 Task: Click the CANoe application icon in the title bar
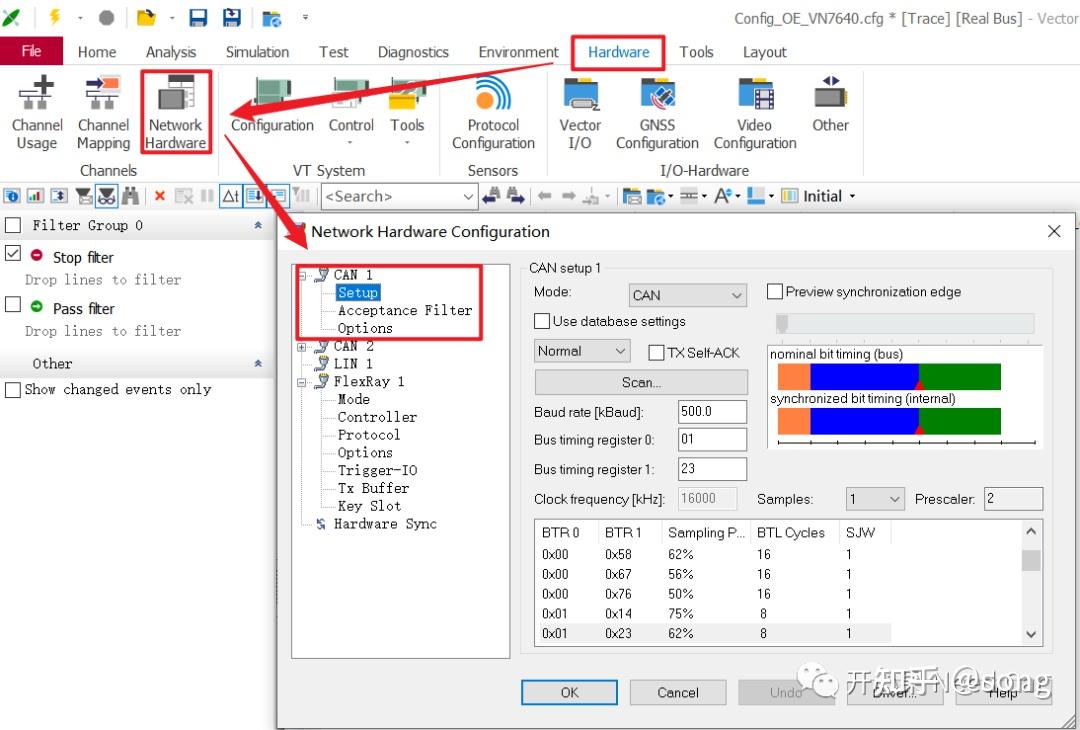click(x=11, y=17)
